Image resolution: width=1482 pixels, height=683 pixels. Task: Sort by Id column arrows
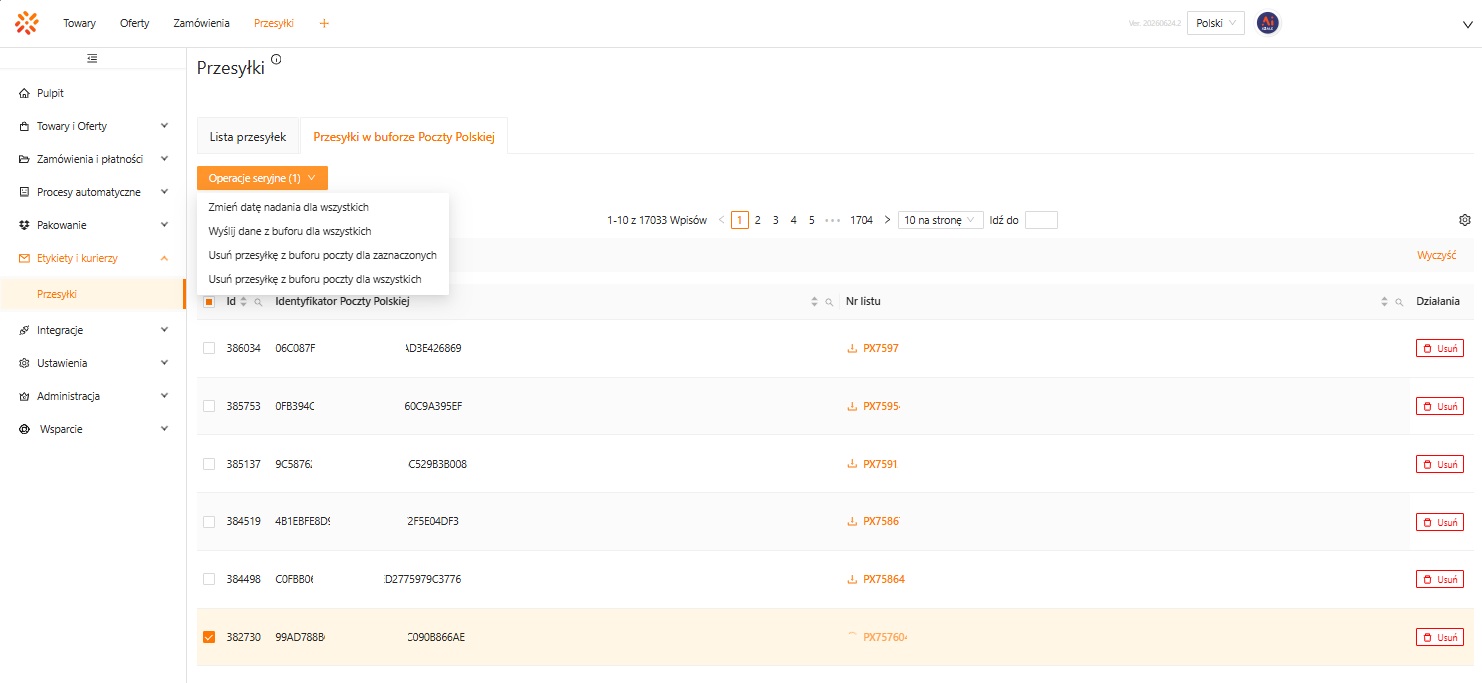[x=243, y=301]
